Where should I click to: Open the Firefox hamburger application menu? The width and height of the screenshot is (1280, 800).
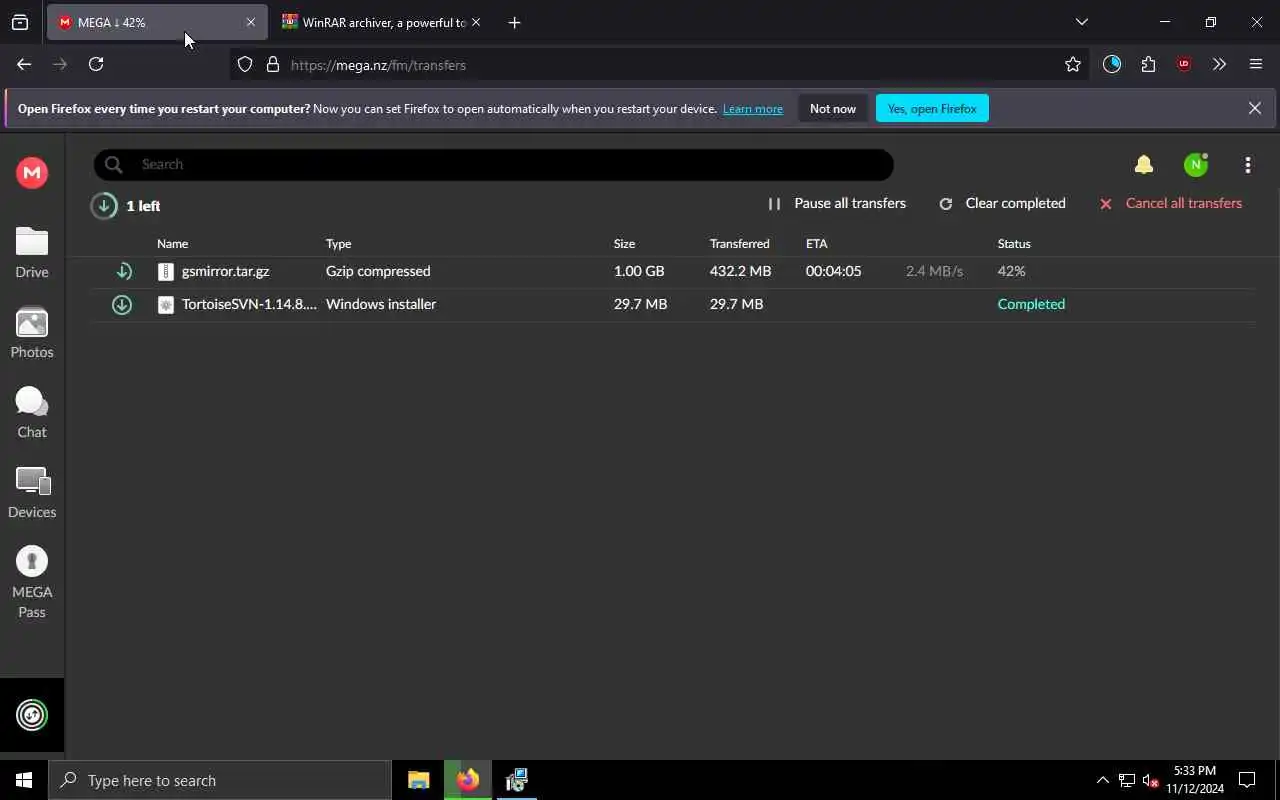1256,64
